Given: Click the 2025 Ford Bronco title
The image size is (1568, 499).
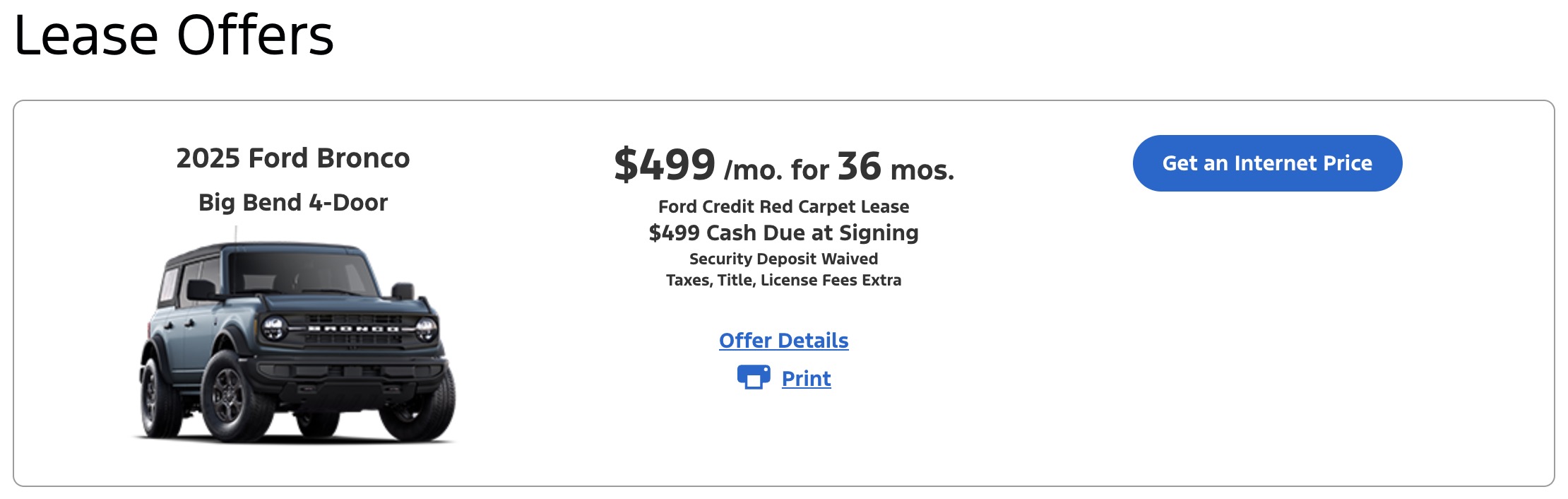Looking at the screenshot, I should click(x=293, y=158).
